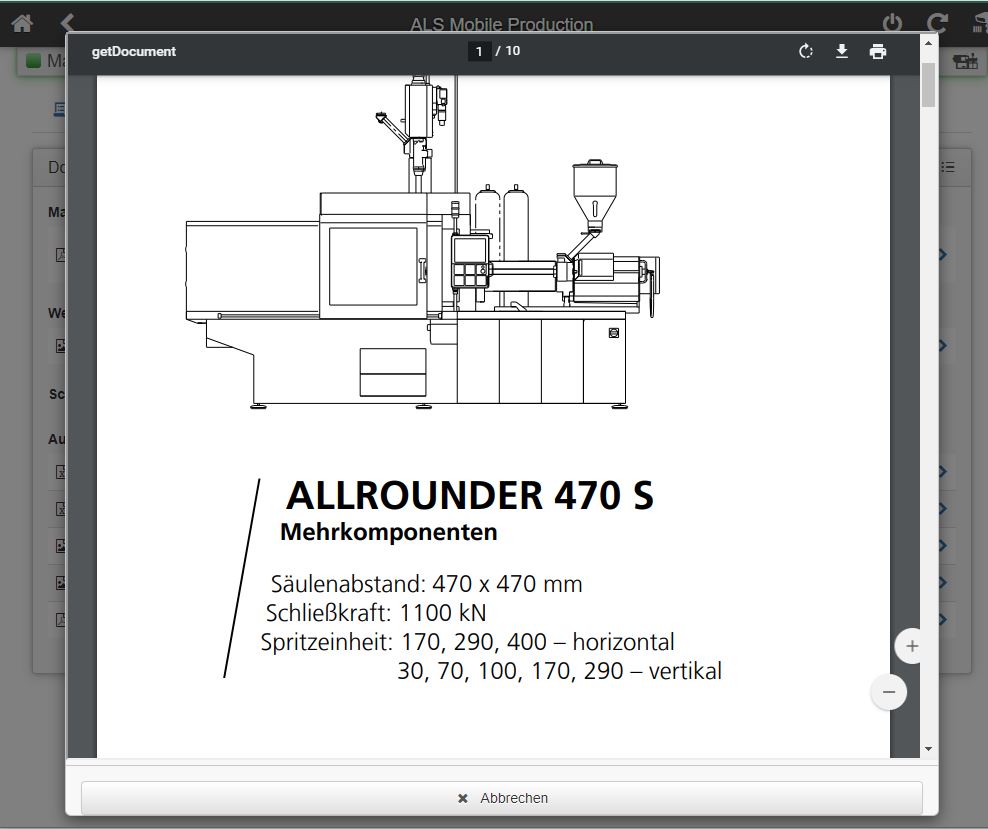Click the '30, 70, 100, 170, 290 – vertikal' line
This screenshot has height=829, width=988.
[x=560, y=671]
